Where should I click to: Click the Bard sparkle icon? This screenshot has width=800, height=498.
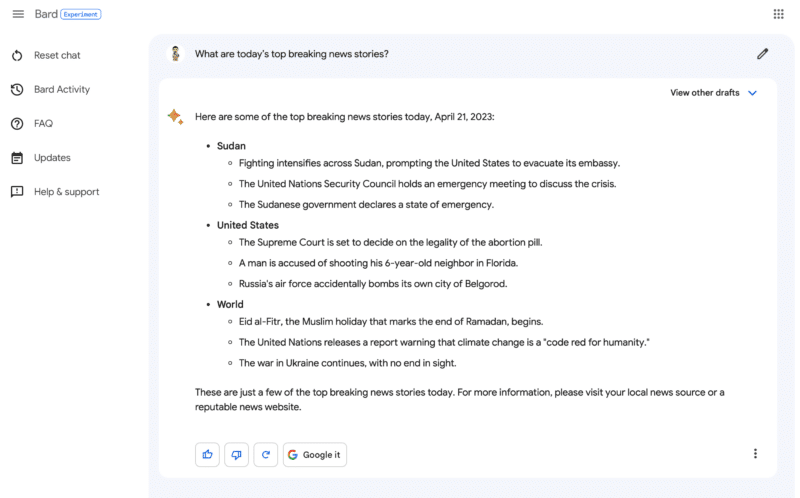175,117
